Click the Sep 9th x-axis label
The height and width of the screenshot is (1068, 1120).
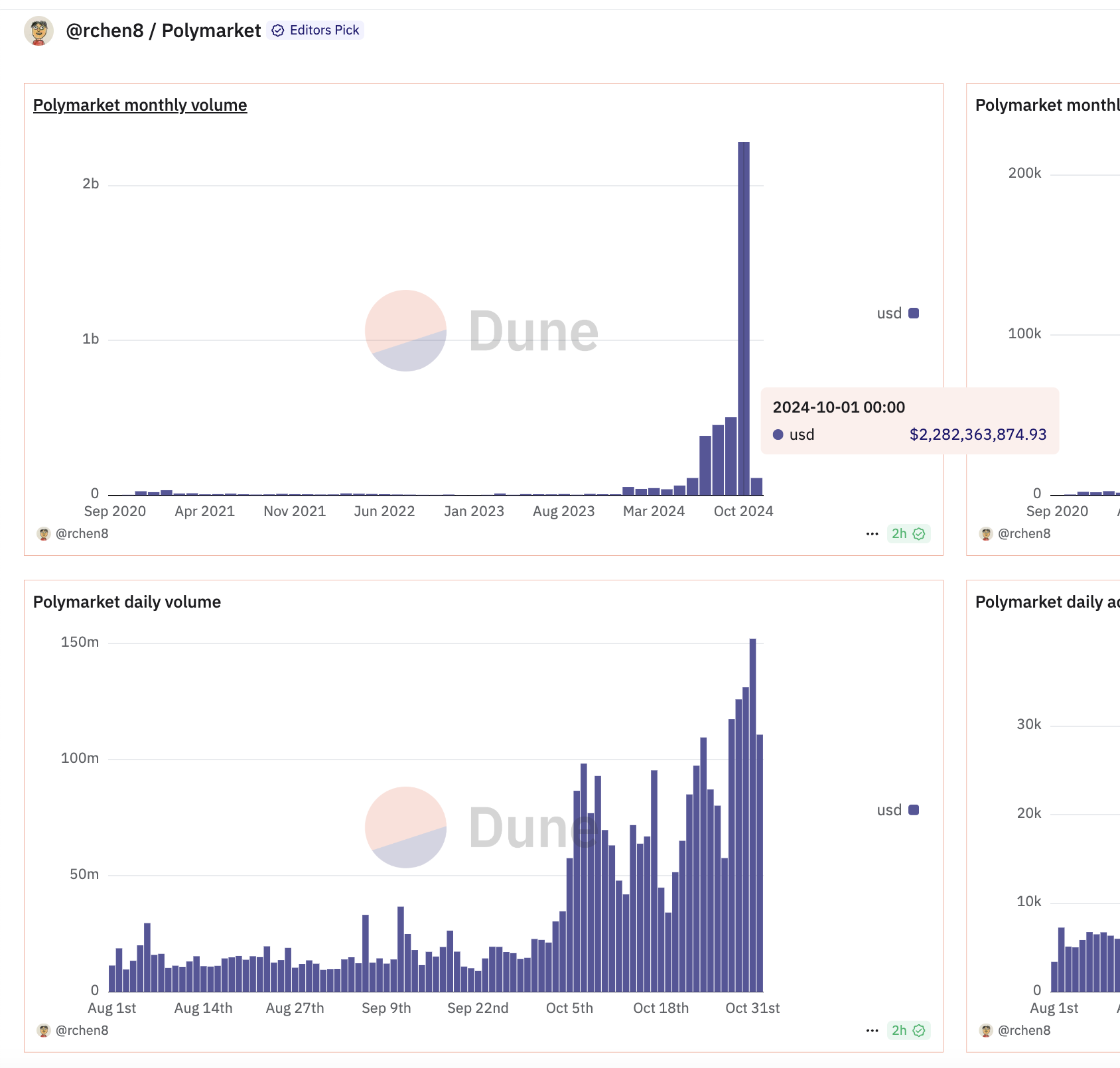click(386, 1008)
